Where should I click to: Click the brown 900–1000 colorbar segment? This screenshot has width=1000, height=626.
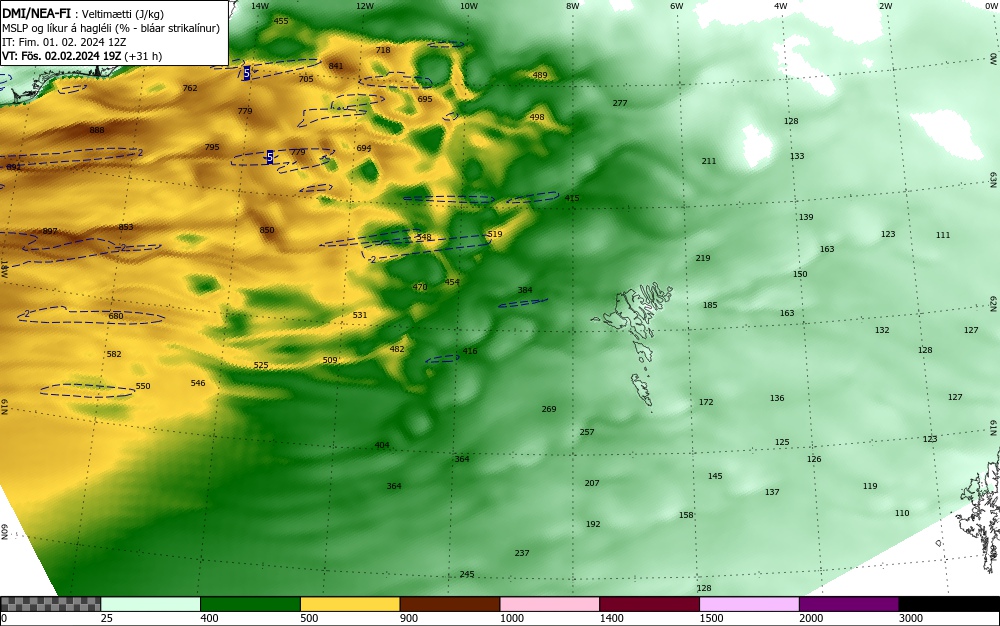(x=450, y=604)
